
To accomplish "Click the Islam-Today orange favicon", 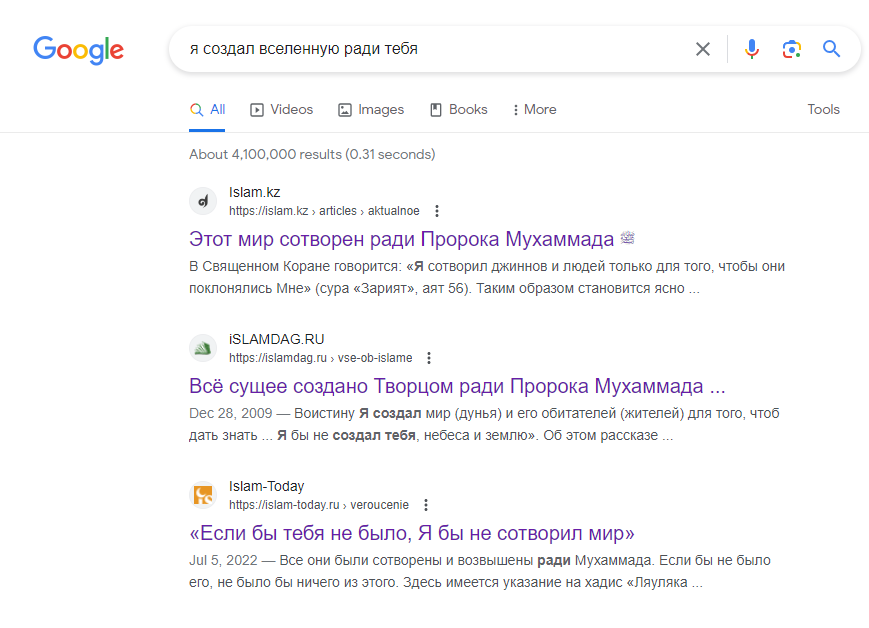I will (203, 494).
